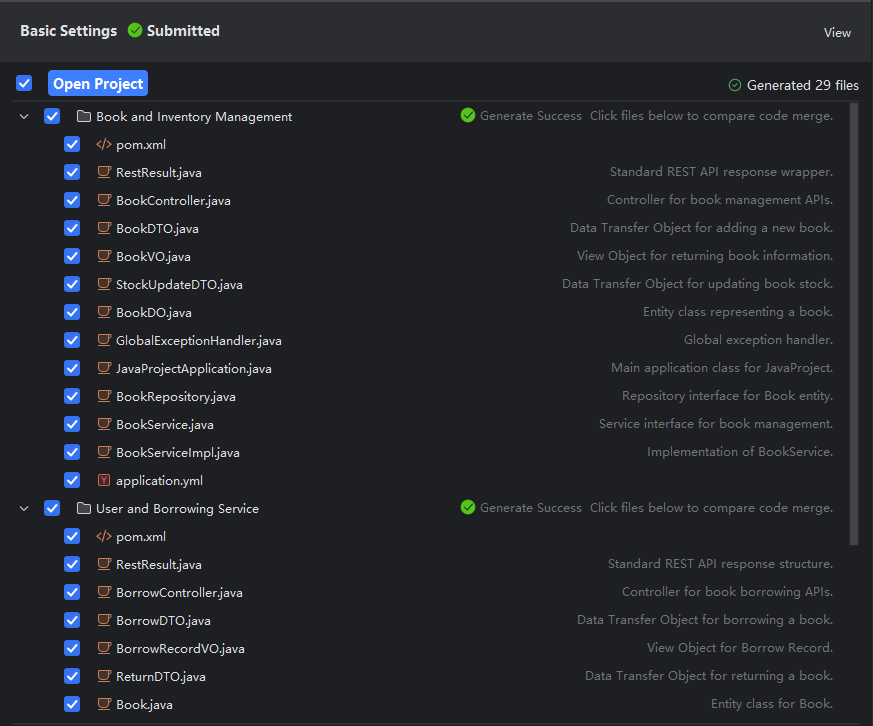Click the folder icon for User and Borrowing Service
The image size is (873, 726).
pos(84,509)
